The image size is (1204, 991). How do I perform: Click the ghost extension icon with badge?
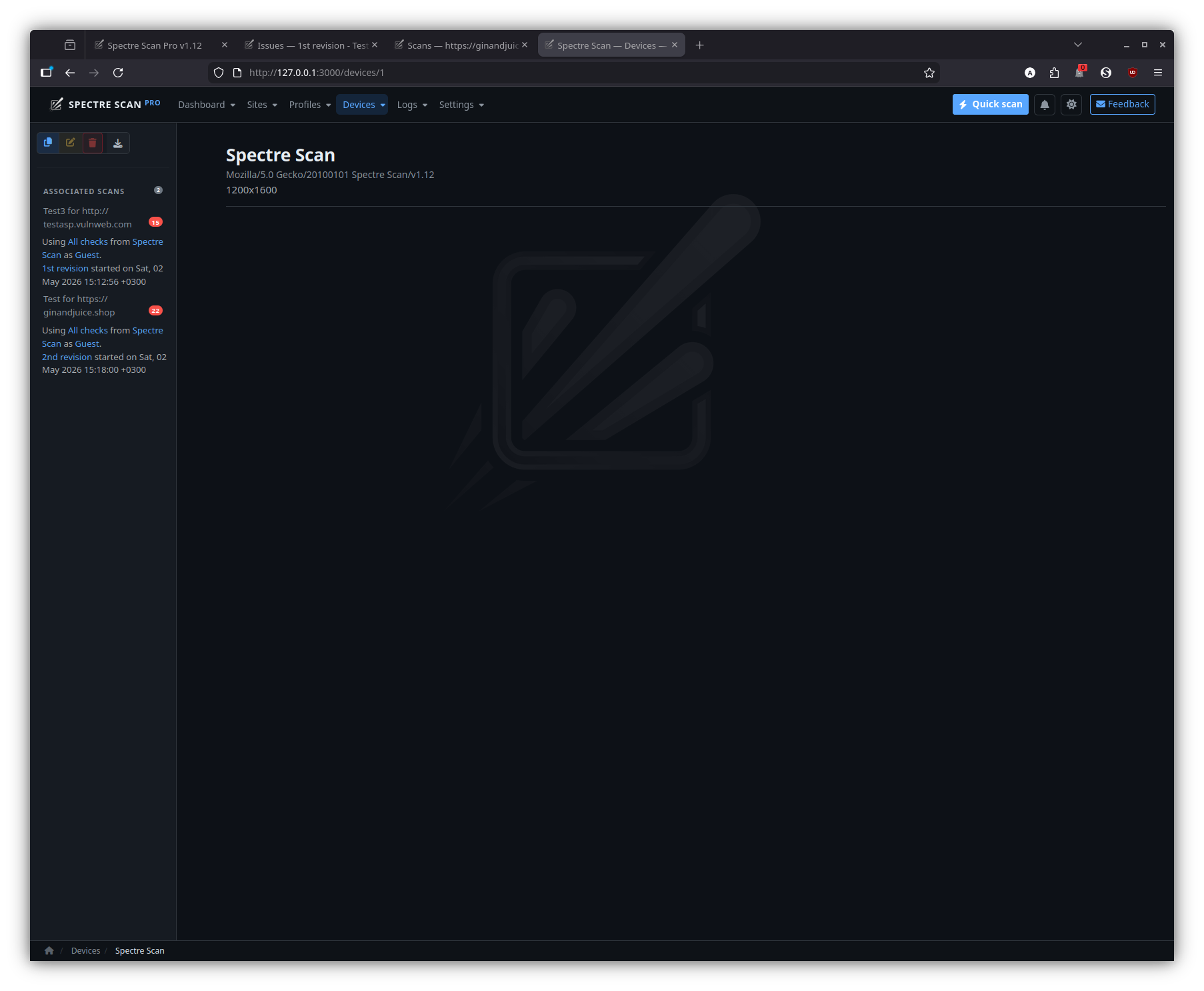click(1080, 72)
